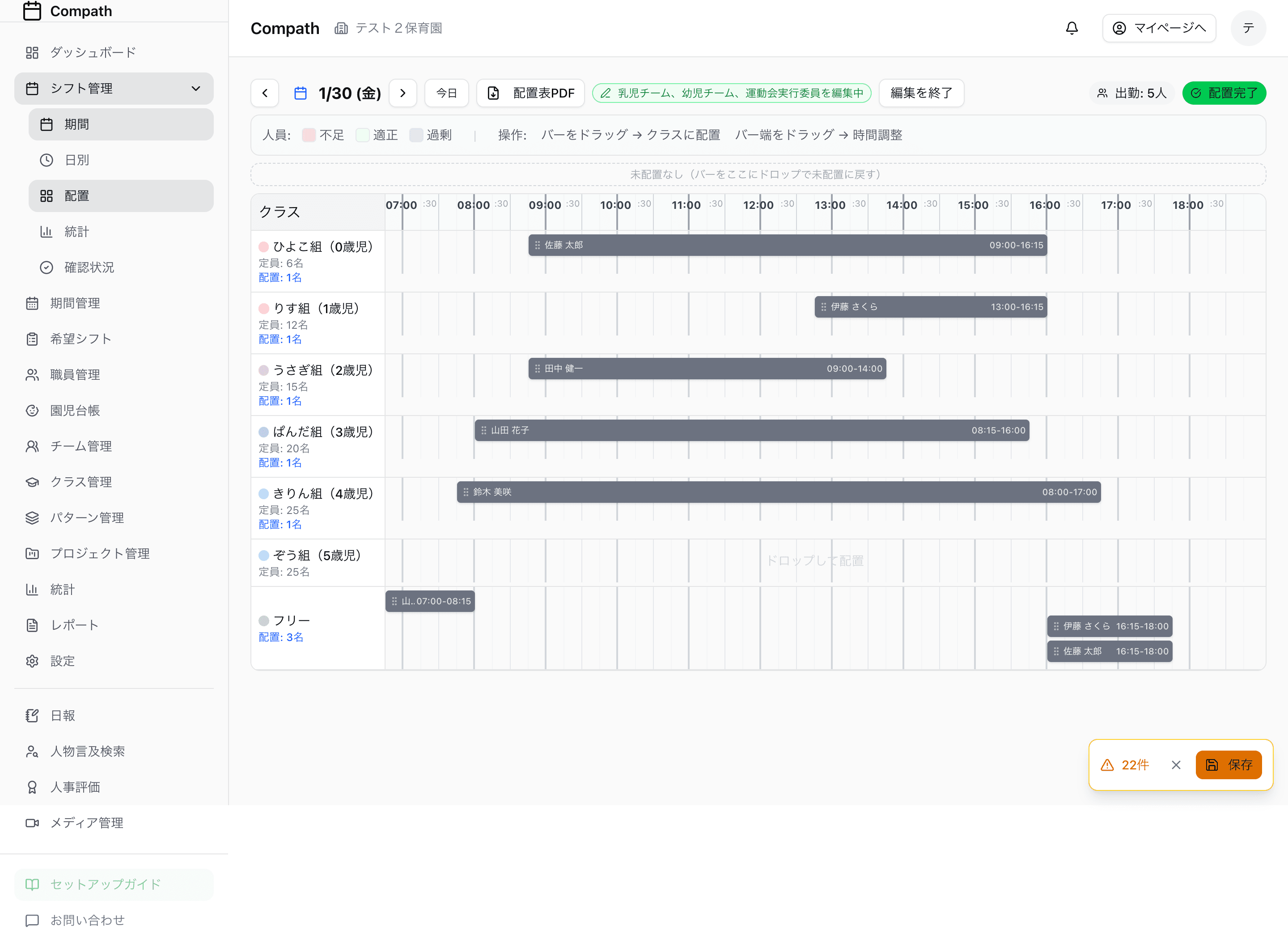Collapse the シフト管理 section
The height and width of the screenshot is (951, 1288).
pos(196,88)
